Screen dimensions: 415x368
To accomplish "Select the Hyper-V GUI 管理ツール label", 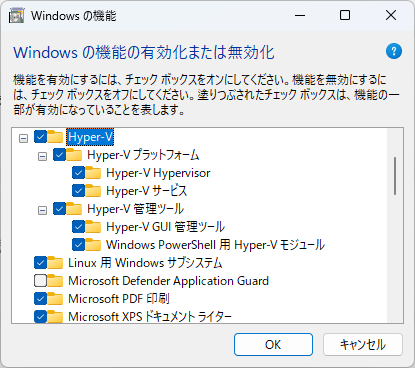I will tap(166, 227).
